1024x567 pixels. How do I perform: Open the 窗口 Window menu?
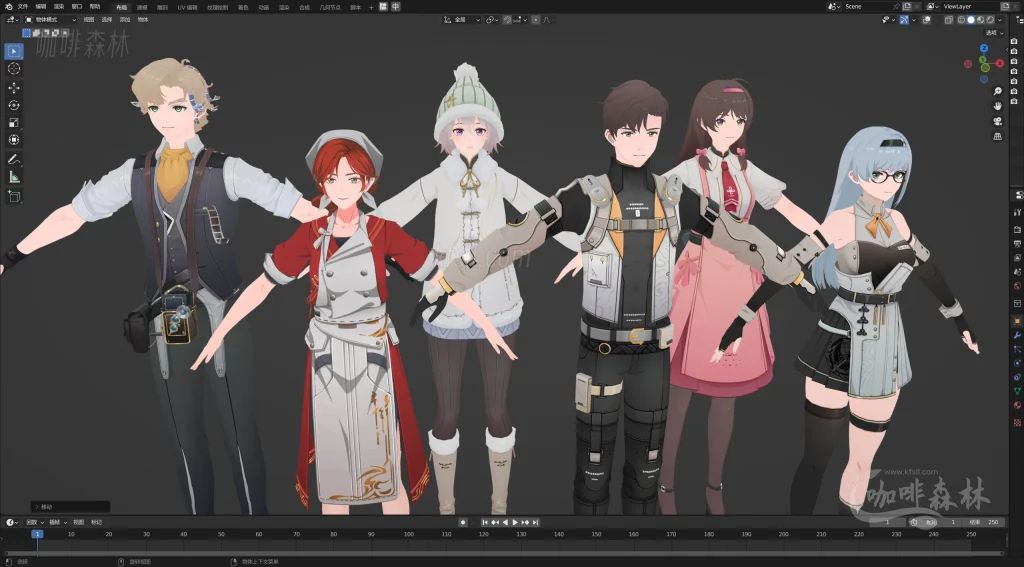click(x=77, y=7)
